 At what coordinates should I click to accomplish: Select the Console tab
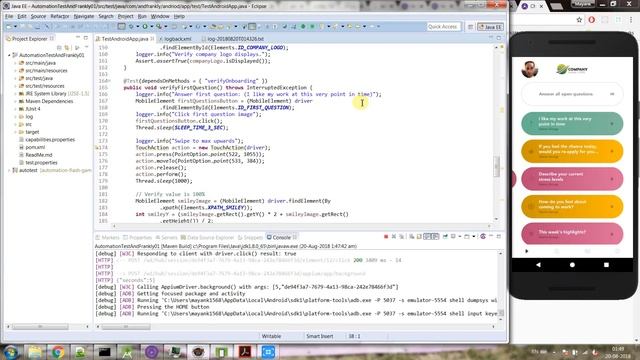[x=282, y=237]
